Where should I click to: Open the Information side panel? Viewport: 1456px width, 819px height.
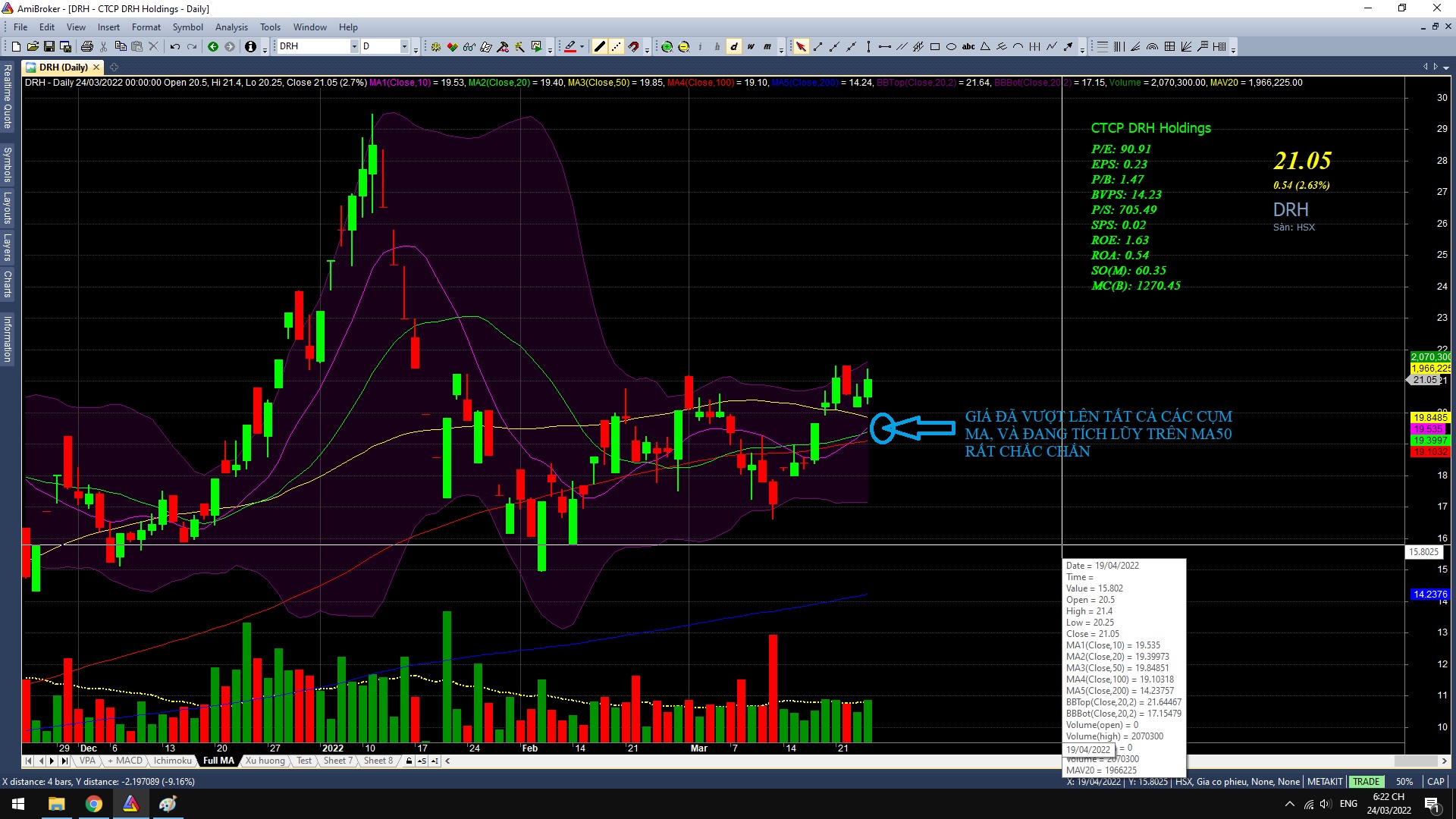pyautogui.click(x=8, y=339)
